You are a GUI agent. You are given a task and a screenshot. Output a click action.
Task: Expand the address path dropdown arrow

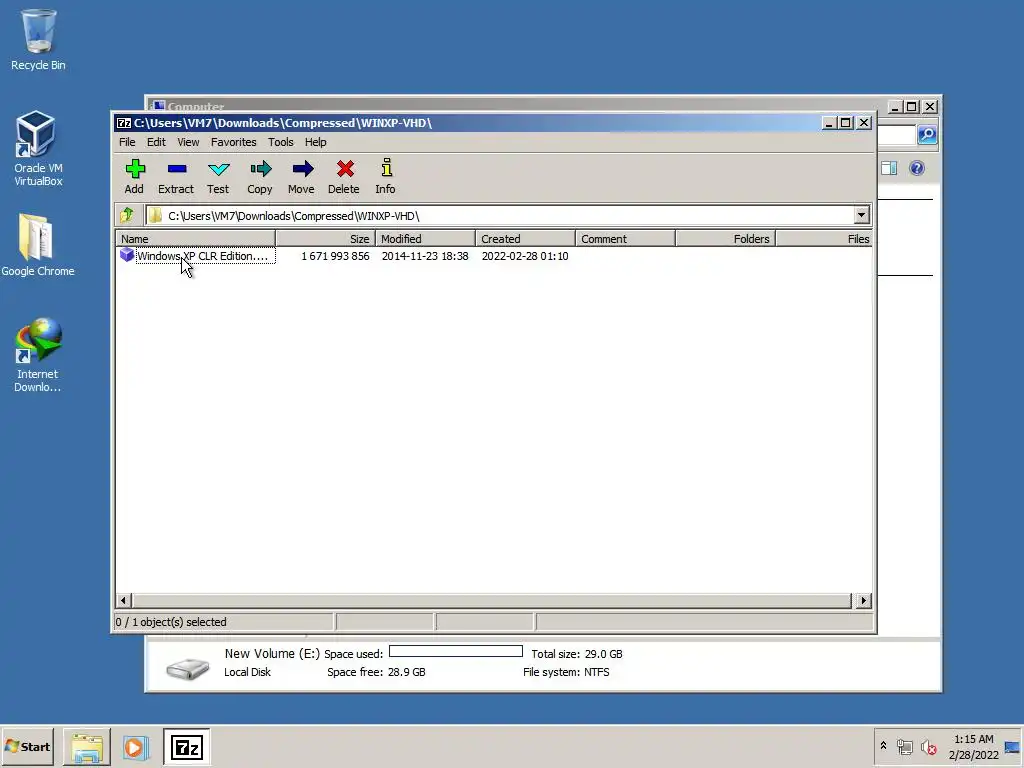[861, 215]
